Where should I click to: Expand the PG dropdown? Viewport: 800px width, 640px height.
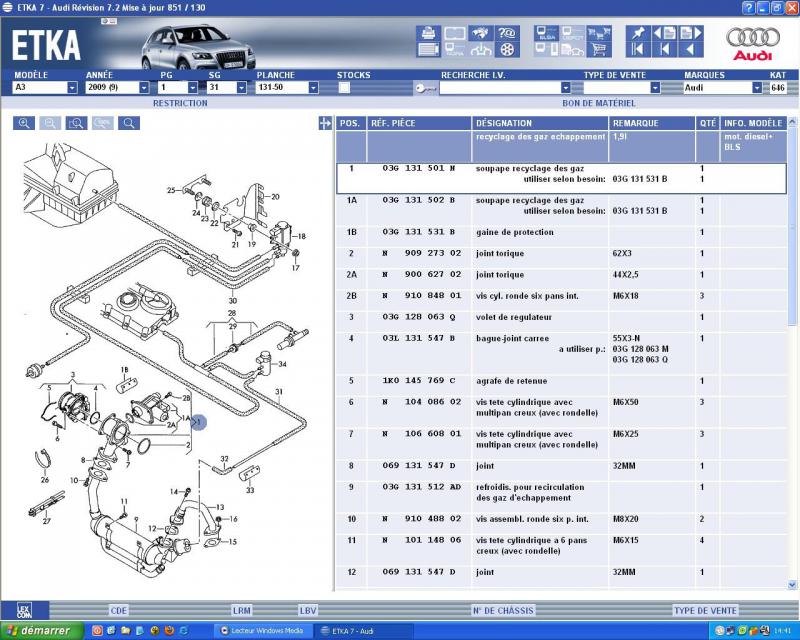(192, 88)
